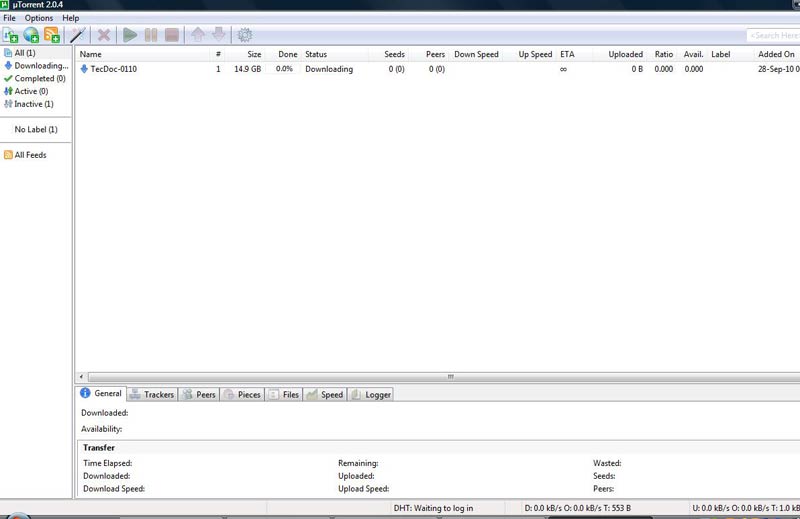Click Add Torrent from URL globe icon

(31, 35)
